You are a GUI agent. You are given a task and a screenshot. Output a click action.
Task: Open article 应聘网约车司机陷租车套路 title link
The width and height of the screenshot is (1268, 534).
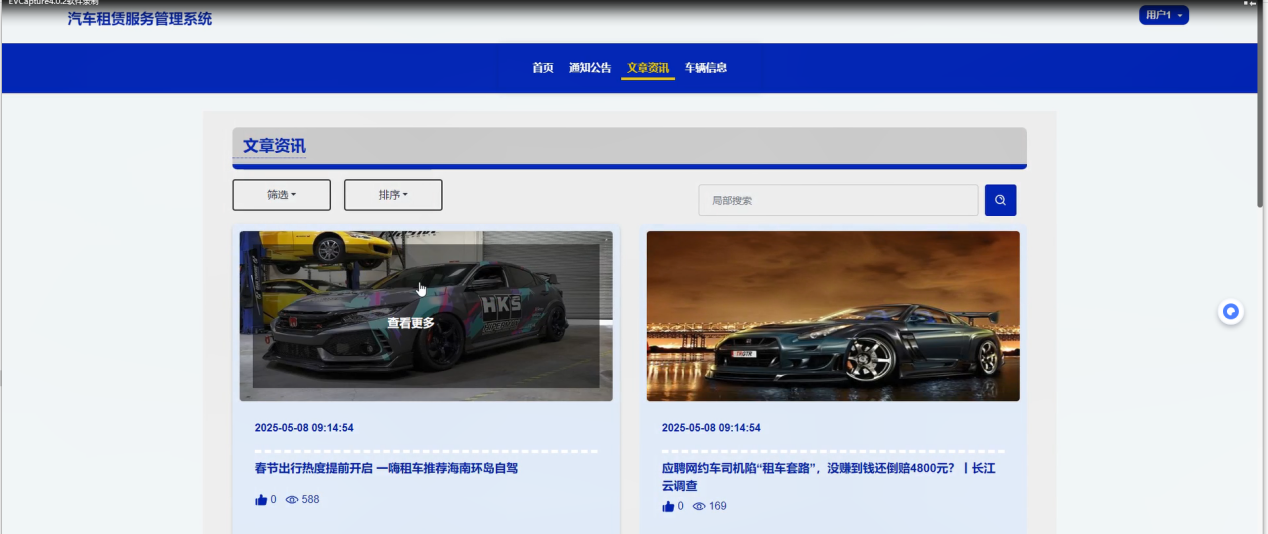[x=829, y=477]
